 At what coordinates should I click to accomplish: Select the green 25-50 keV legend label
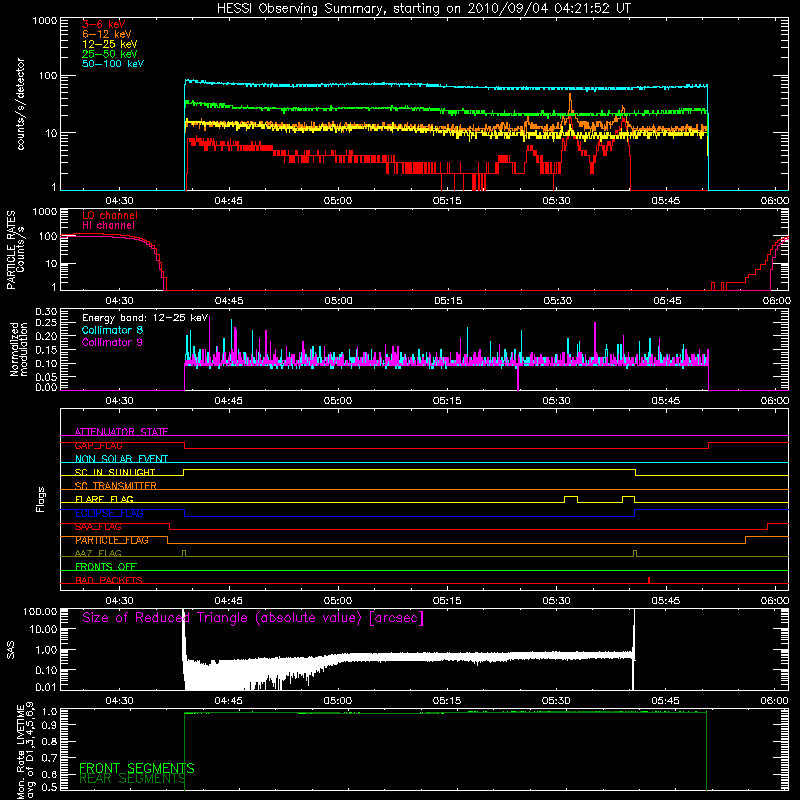(110, 54)
